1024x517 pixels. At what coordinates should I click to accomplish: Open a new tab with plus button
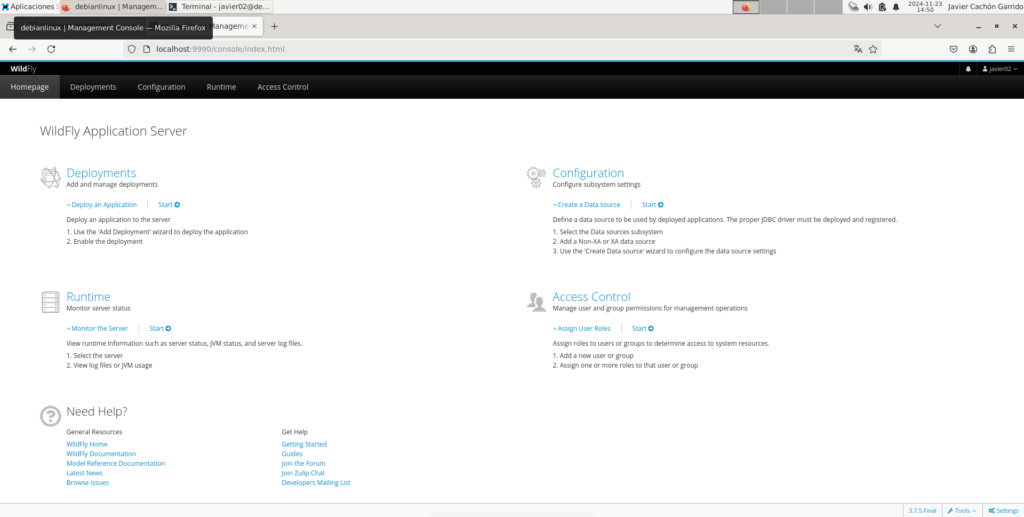(x=274, y=26)
